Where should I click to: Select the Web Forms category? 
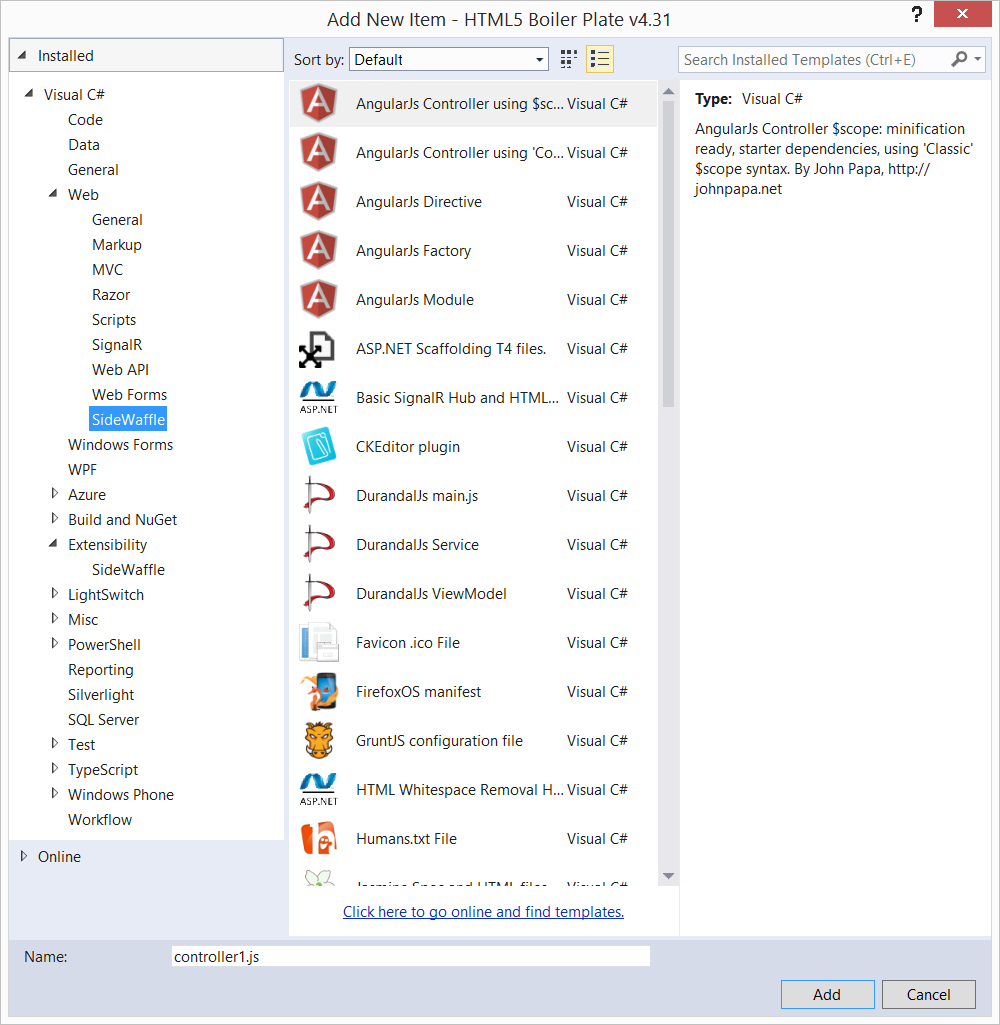coord(129,394)
